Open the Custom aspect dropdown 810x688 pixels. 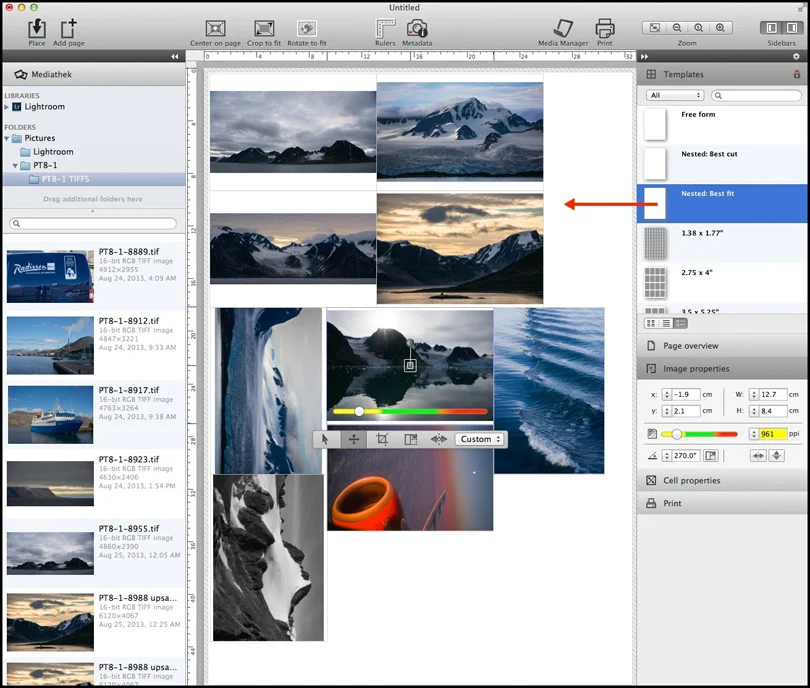click(x=479, y=439)
